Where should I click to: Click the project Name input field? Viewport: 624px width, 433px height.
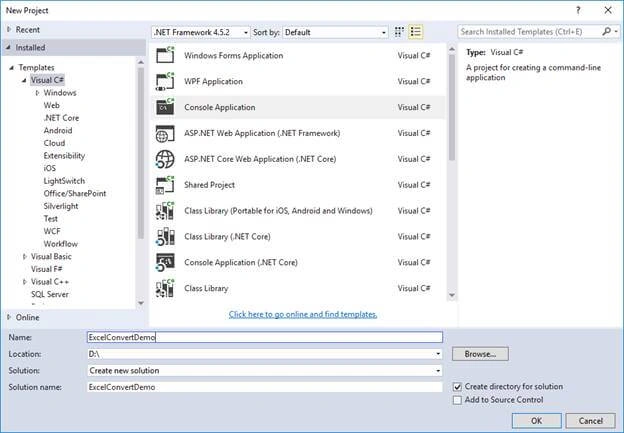click(265, 337)
